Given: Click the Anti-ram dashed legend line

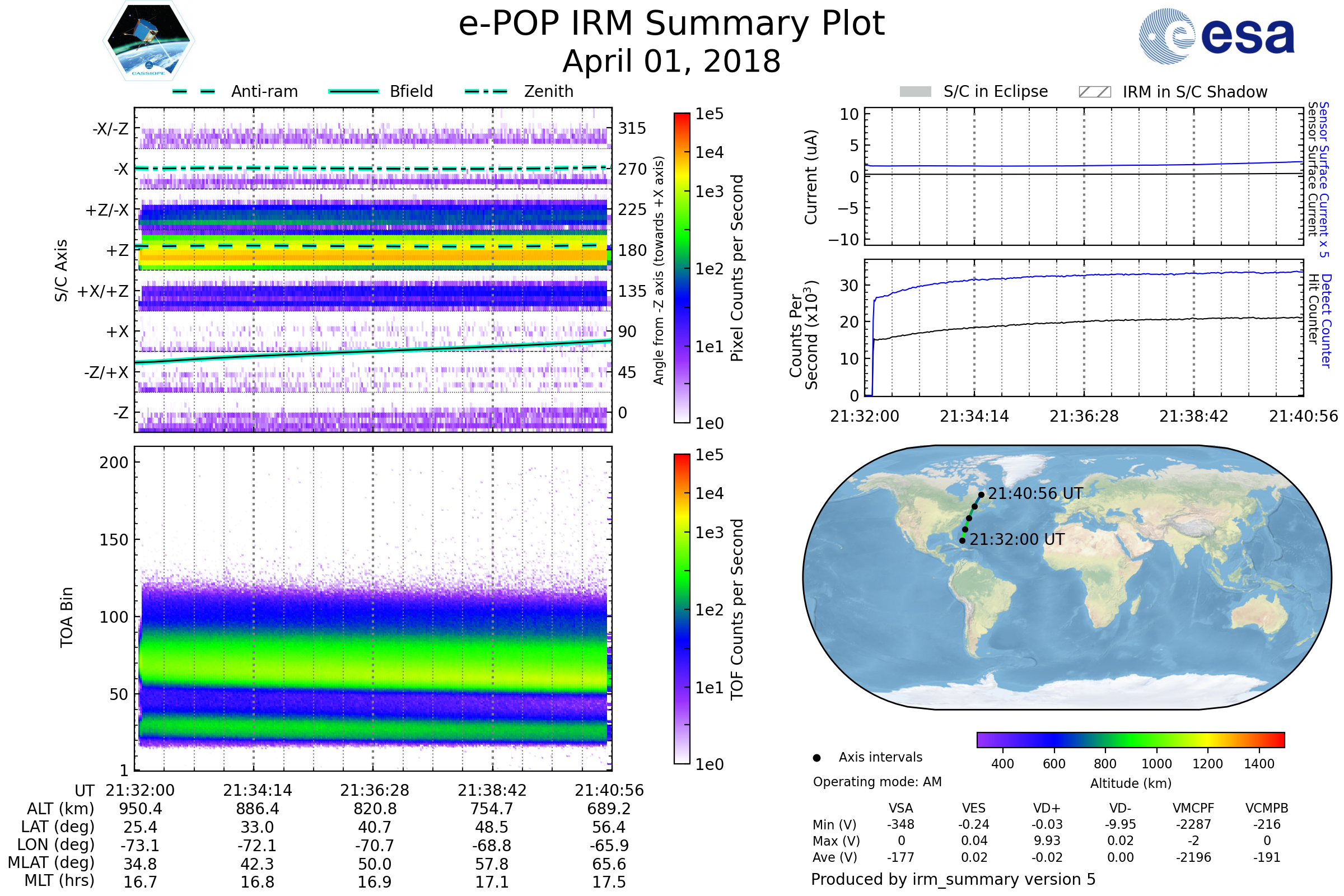Looking at the screenshot, I should tap(194, 91).
